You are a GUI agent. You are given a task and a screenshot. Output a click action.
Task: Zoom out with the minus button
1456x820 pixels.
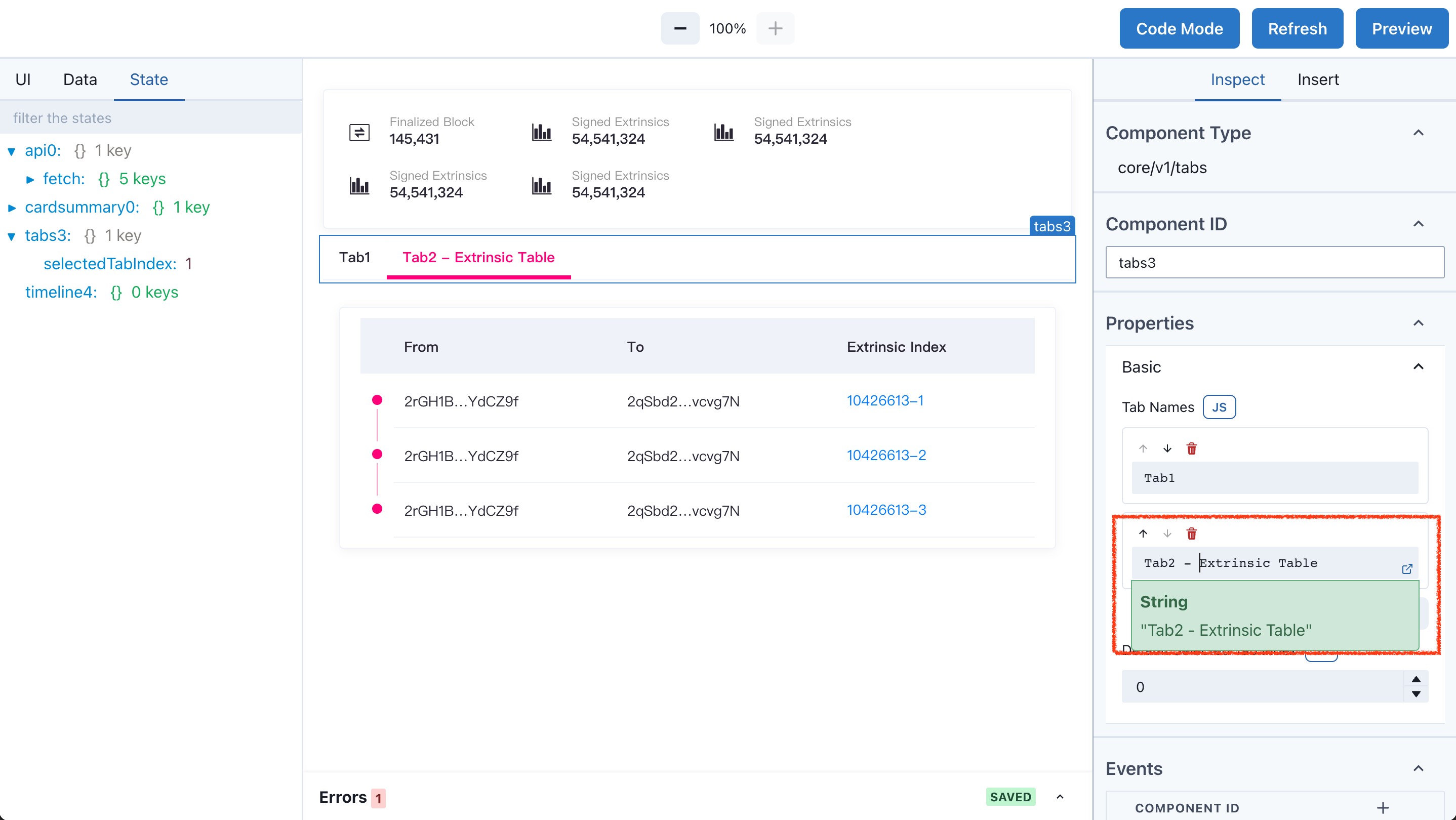click(x=680, y=28)
